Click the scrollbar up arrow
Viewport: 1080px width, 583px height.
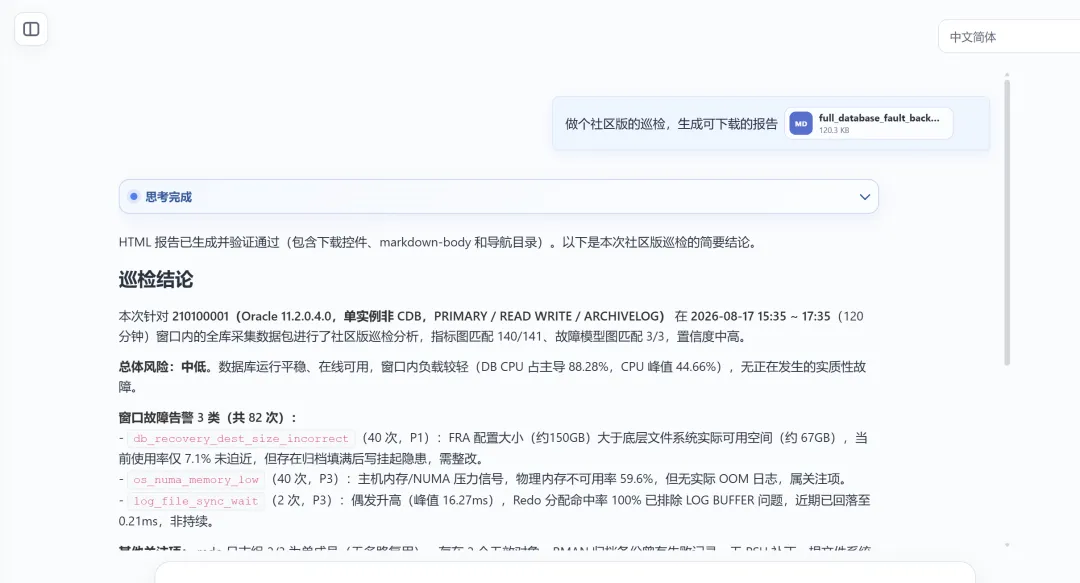[x=1006, y=74]
